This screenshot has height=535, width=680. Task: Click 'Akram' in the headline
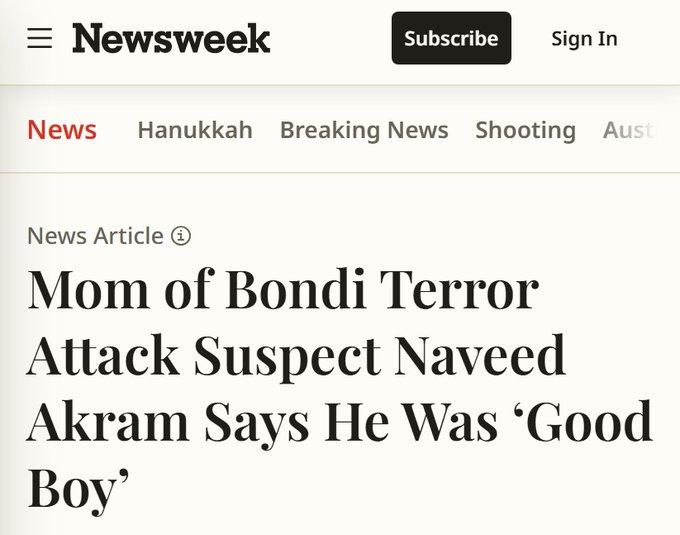click(x=106, y=423)
